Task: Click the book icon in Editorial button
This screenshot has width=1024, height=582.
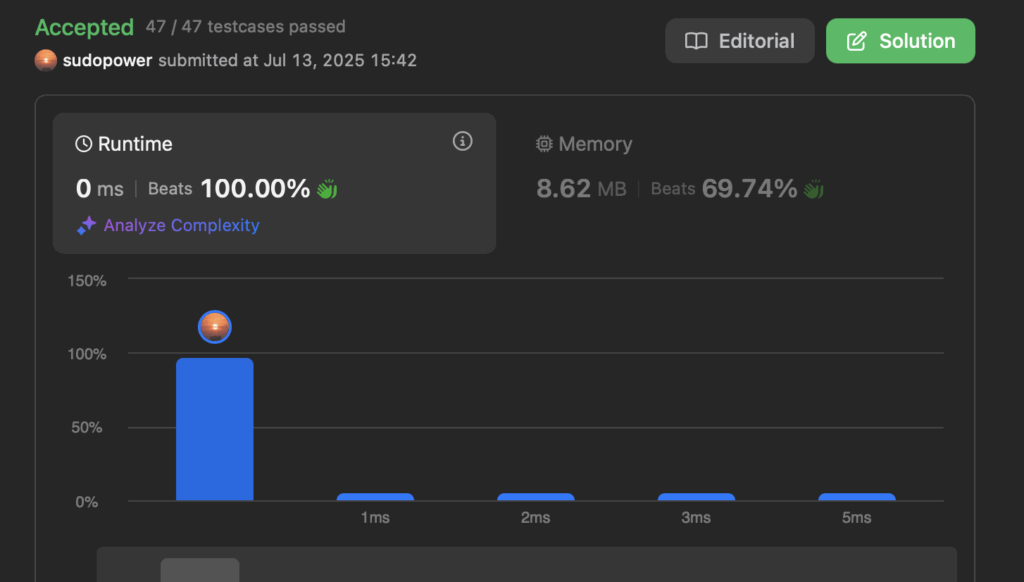Action: 696,41
